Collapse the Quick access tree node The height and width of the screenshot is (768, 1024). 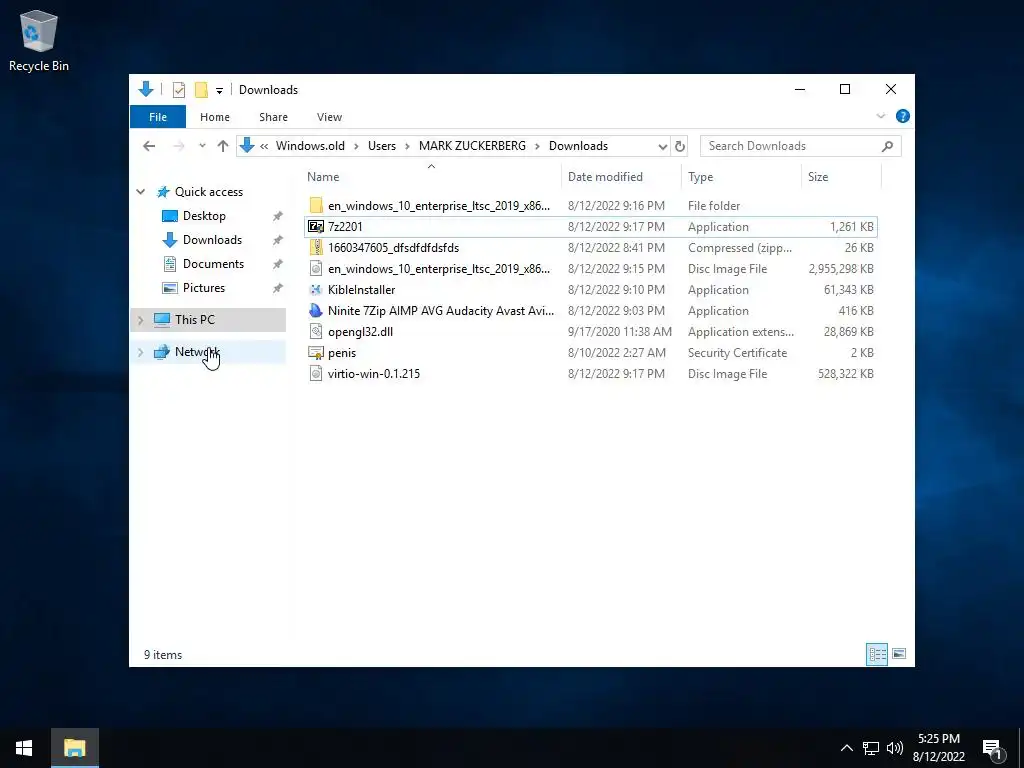pos(140,191)
